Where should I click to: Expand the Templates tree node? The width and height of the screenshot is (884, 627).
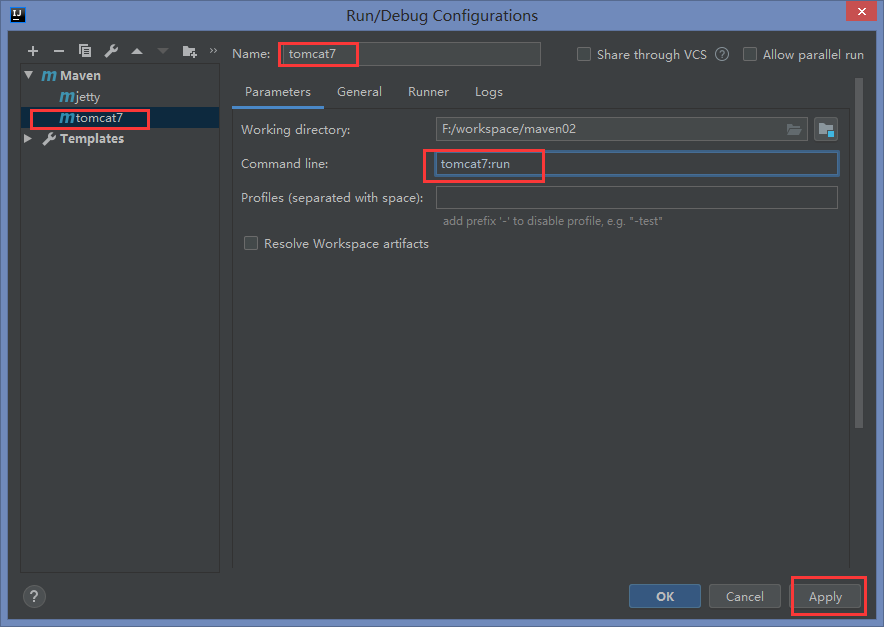pos(29,139)
